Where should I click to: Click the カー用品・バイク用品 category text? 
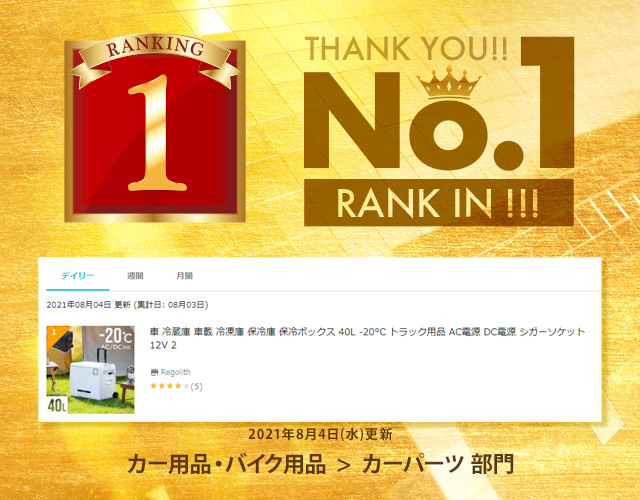click(227, 464)
